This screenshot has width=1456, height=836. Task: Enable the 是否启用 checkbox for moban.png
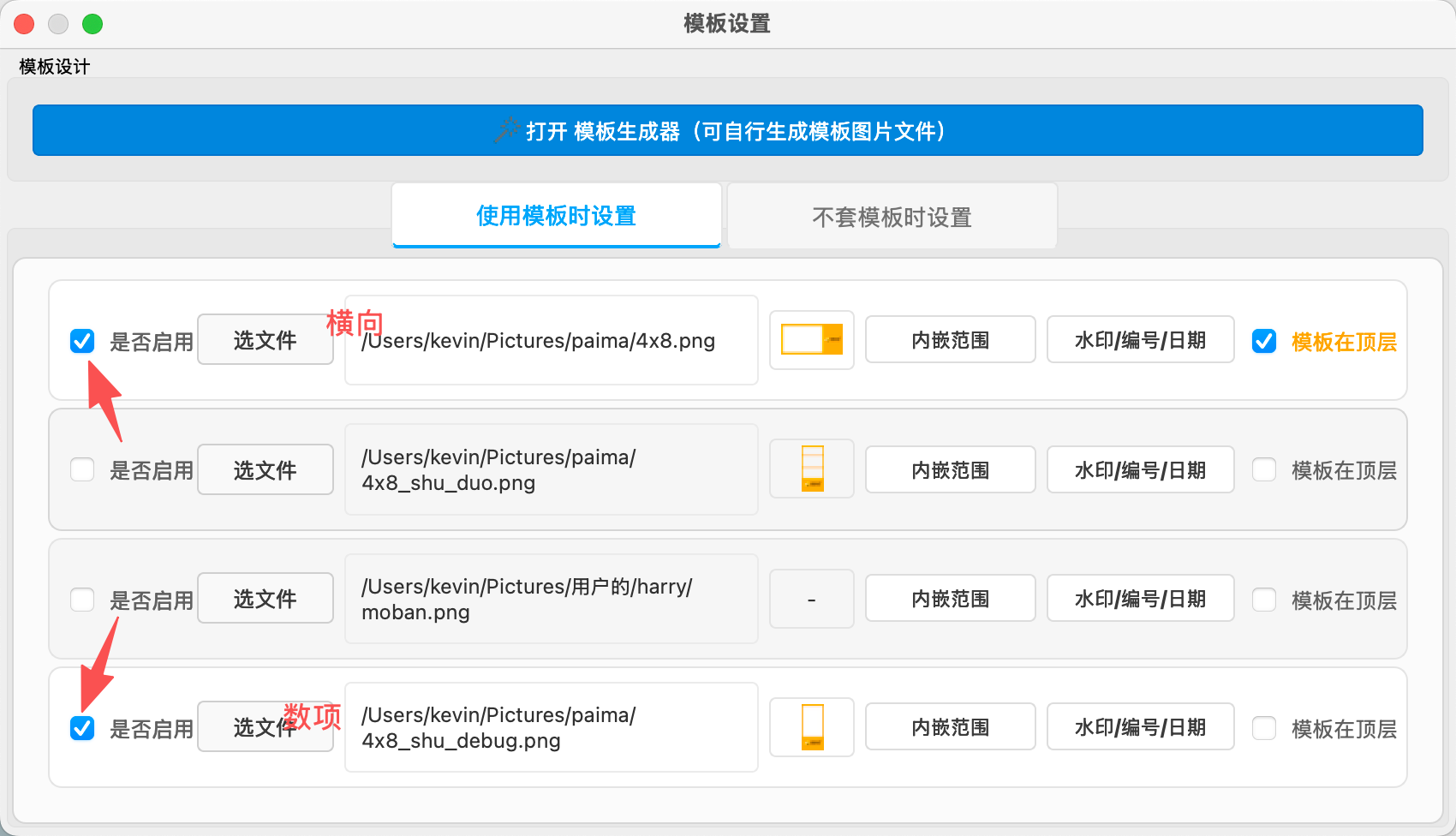tap(82, 600)
